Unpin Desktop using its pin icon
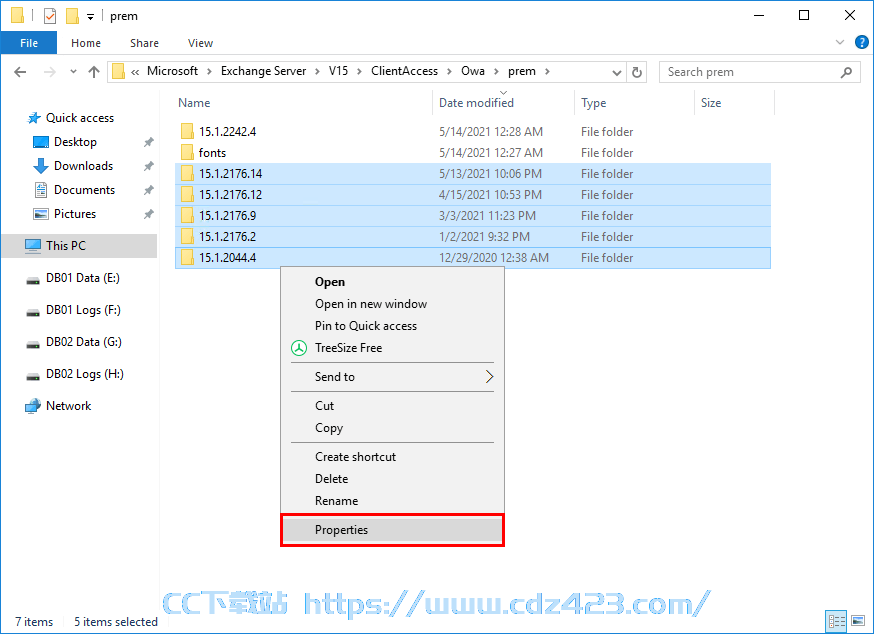The height and width of the screenshot is (634, 874). tap(148, 142)
